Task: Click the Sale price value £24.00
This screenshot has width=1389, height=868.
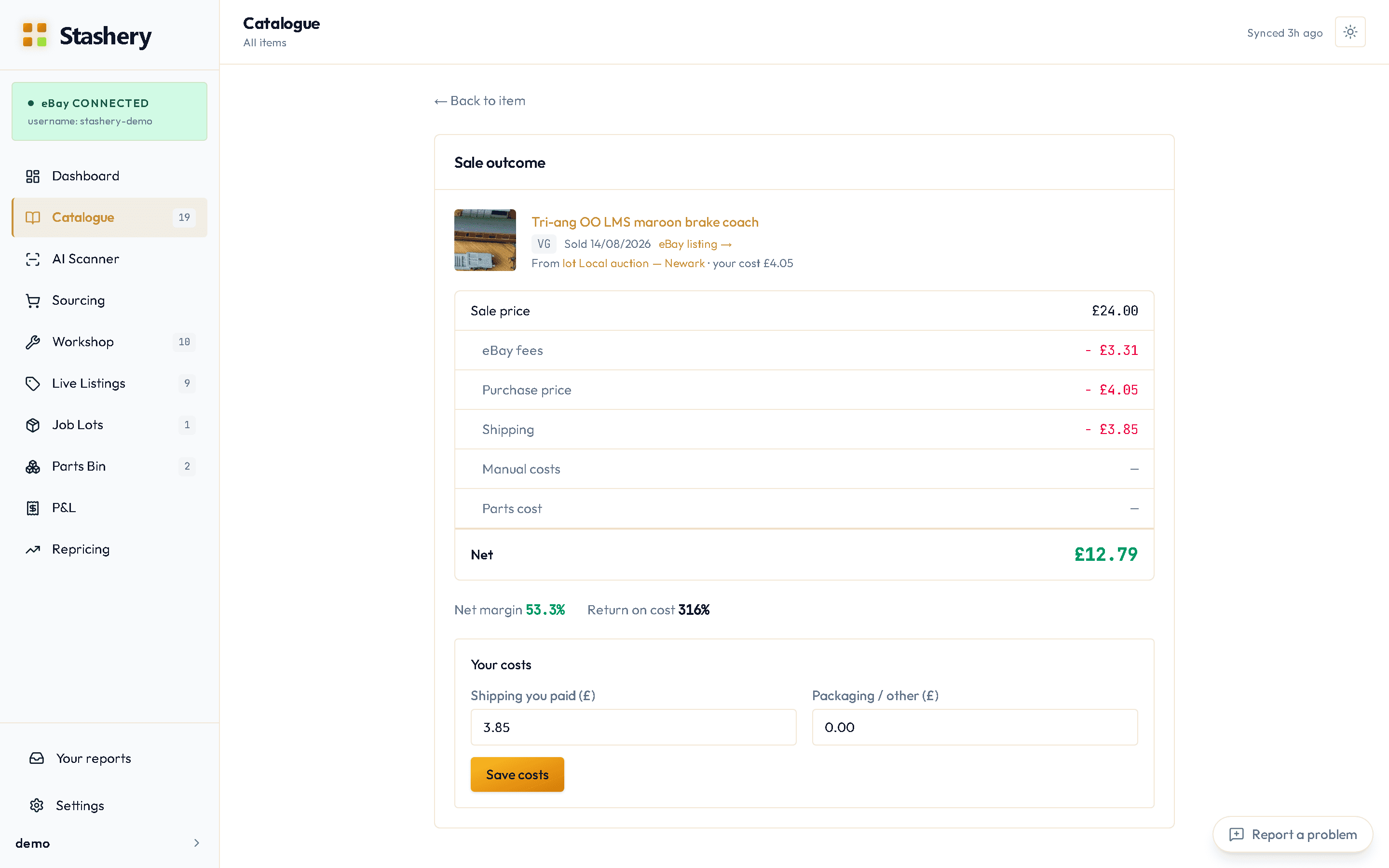Action: (1115, 311)
